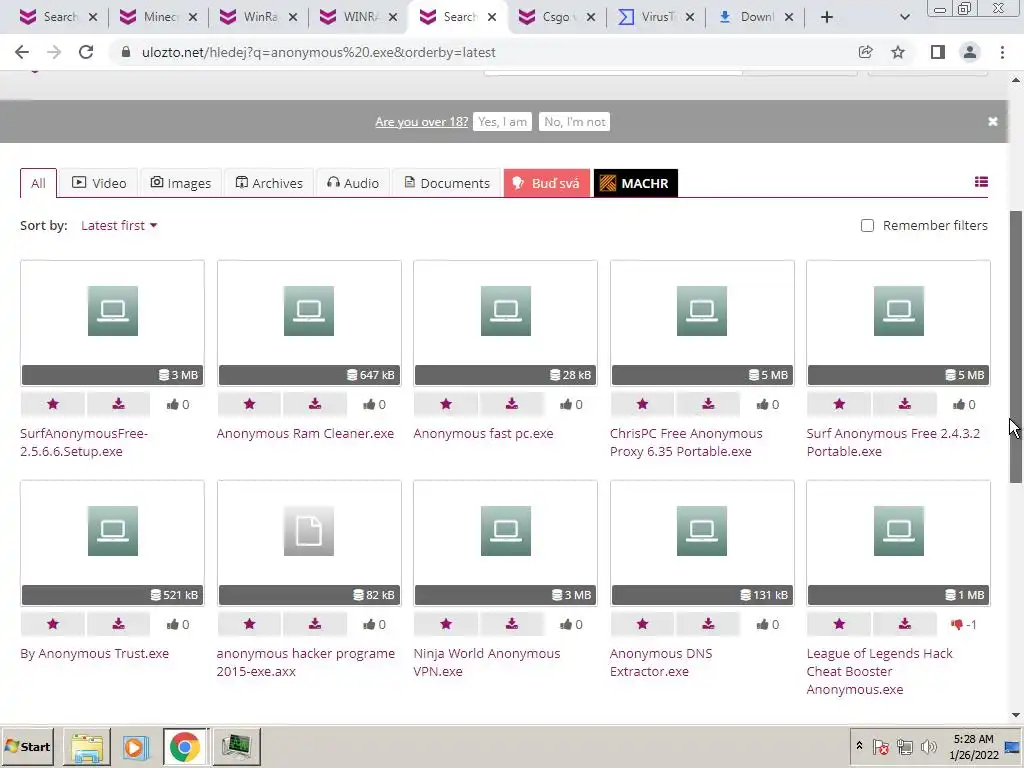Download anonymous hacker programe 2015-exe.axx via icon
This screenshot has height=768, width=1024.
[x=315, y=624]
